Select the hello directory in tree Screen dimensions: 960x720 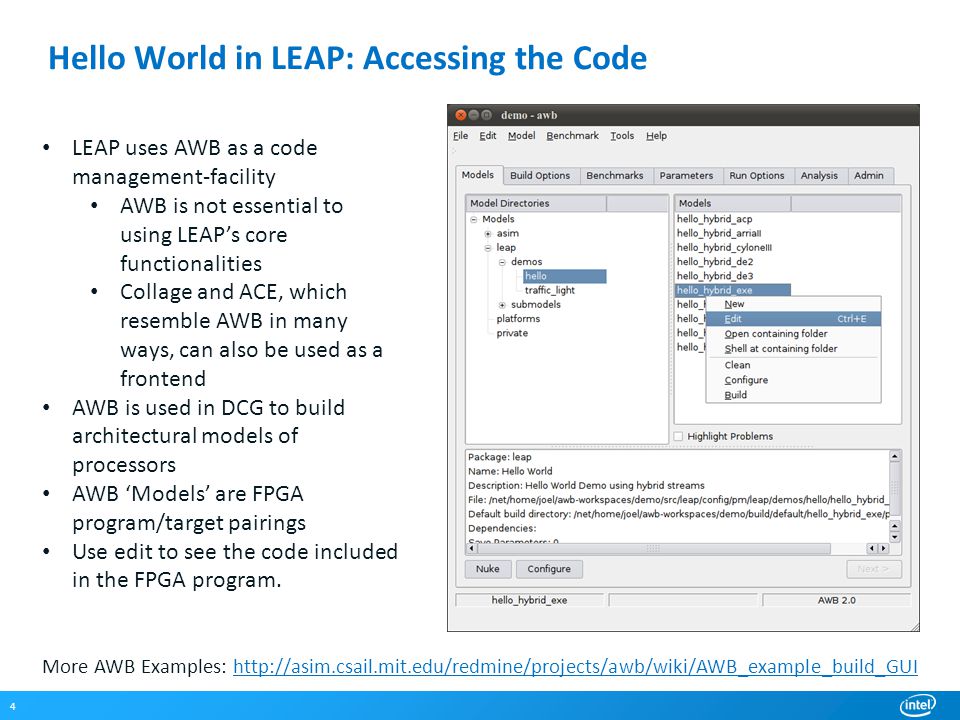pos(564,276)
